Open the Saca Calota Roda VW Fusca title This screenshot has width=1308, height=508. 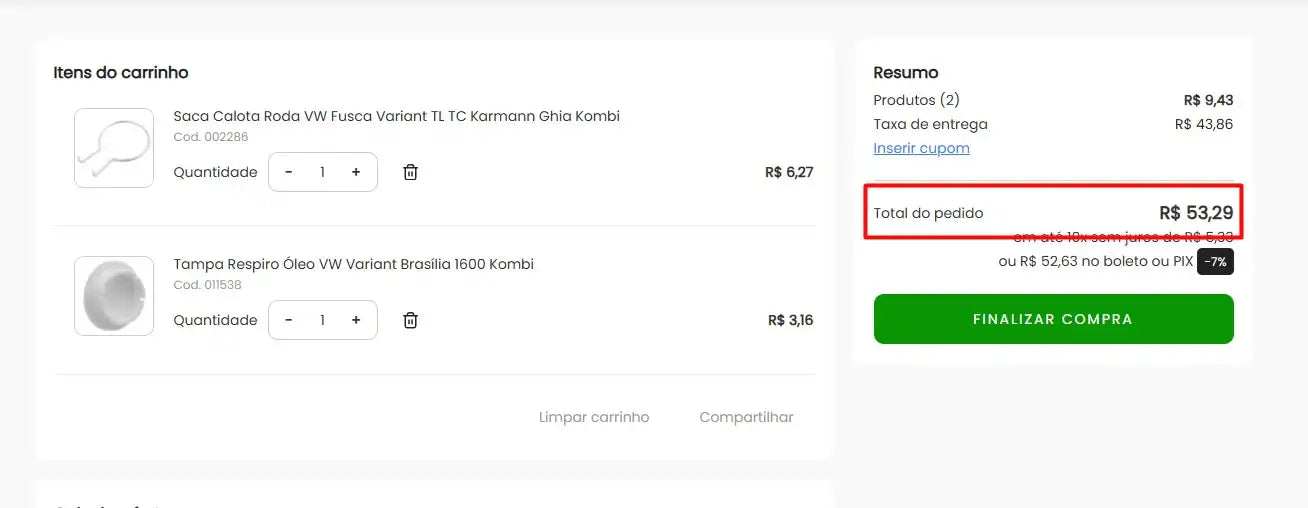[x=396, y=116]
